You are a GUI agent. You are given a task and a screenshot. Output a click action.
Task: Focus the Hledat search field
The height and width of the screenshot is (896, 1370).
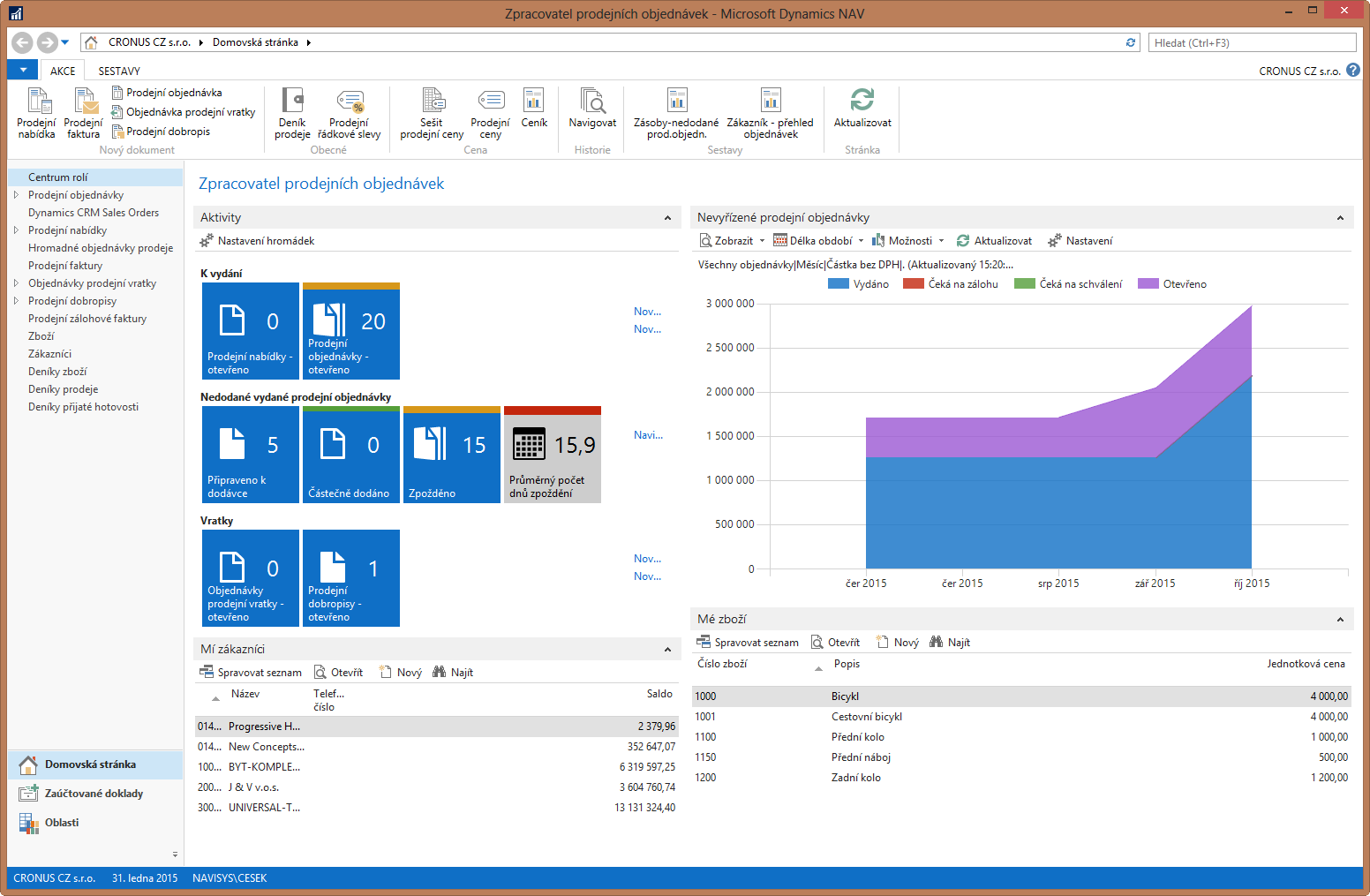click(1252, 42)
